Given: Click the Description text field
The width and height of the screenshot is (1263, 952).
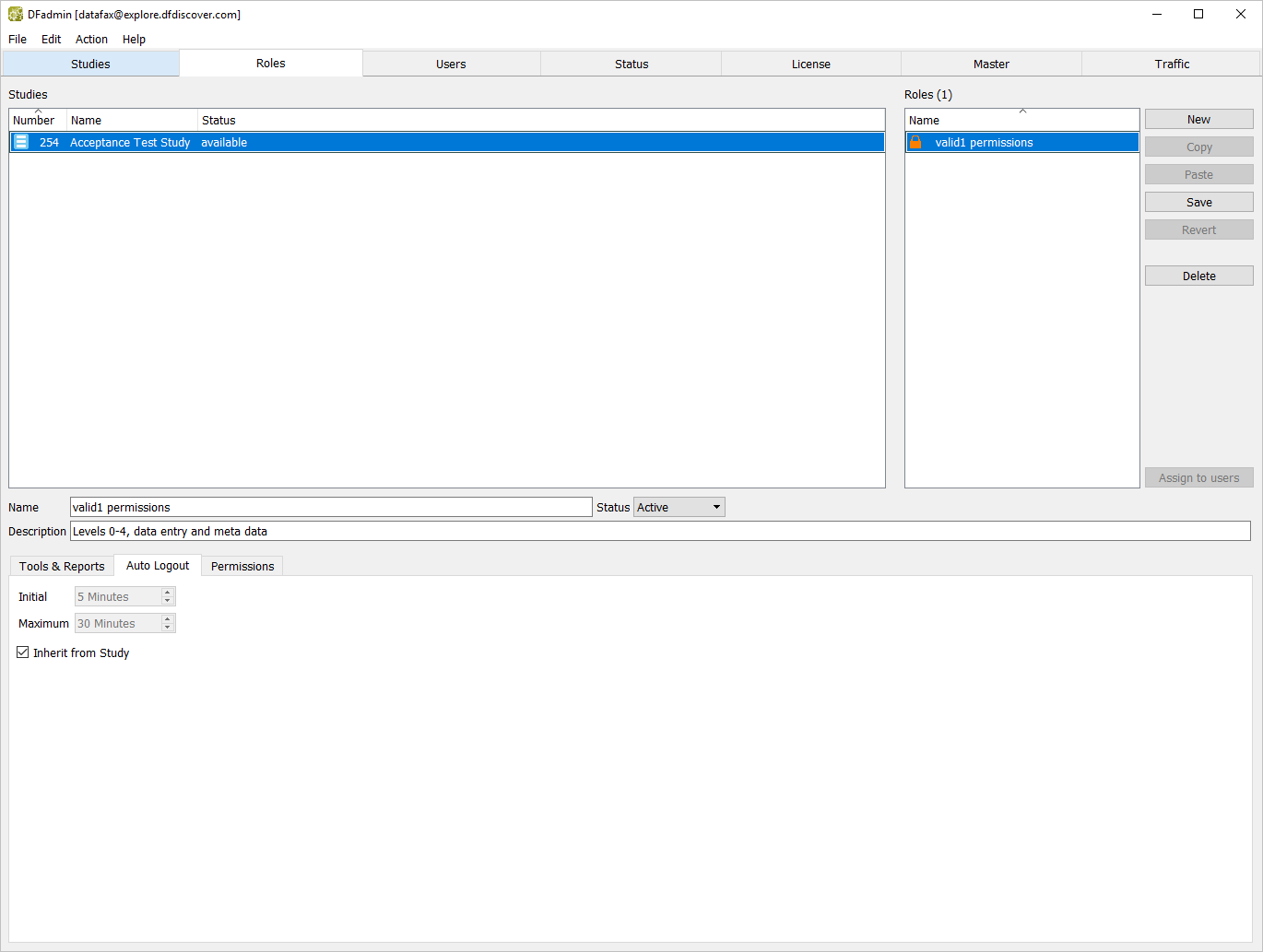Looking at the screenshot, I should [660, 531].
